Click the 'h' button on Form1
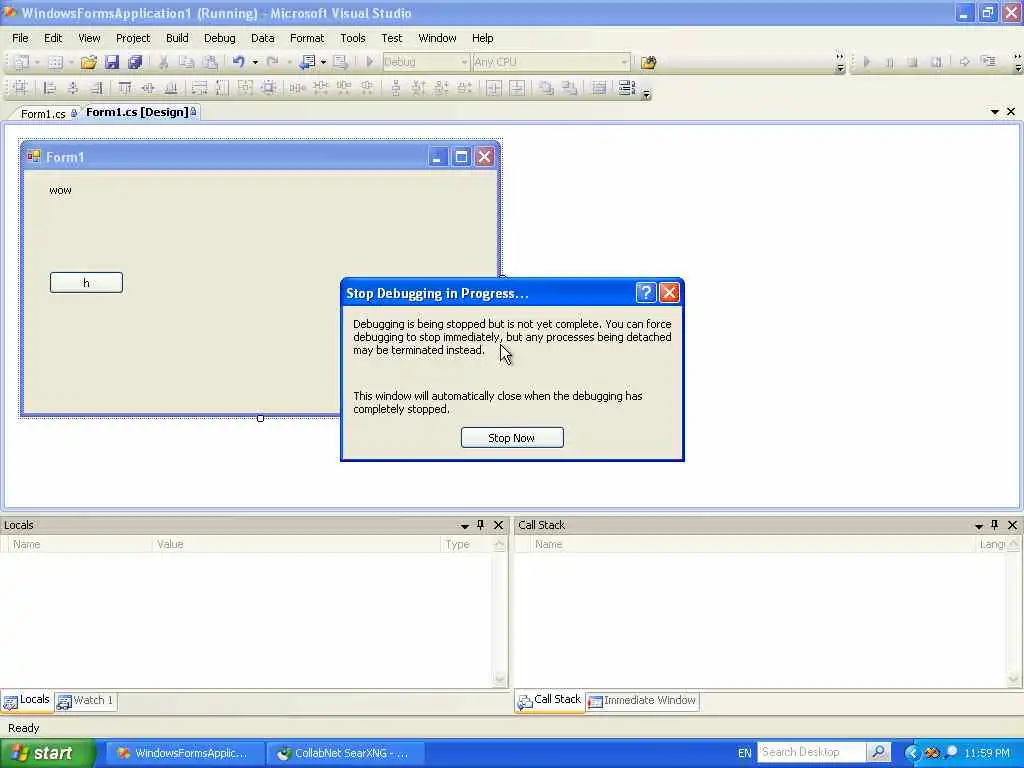The image size is (1024, 768). pyautogui.click(x=86, y=283)
